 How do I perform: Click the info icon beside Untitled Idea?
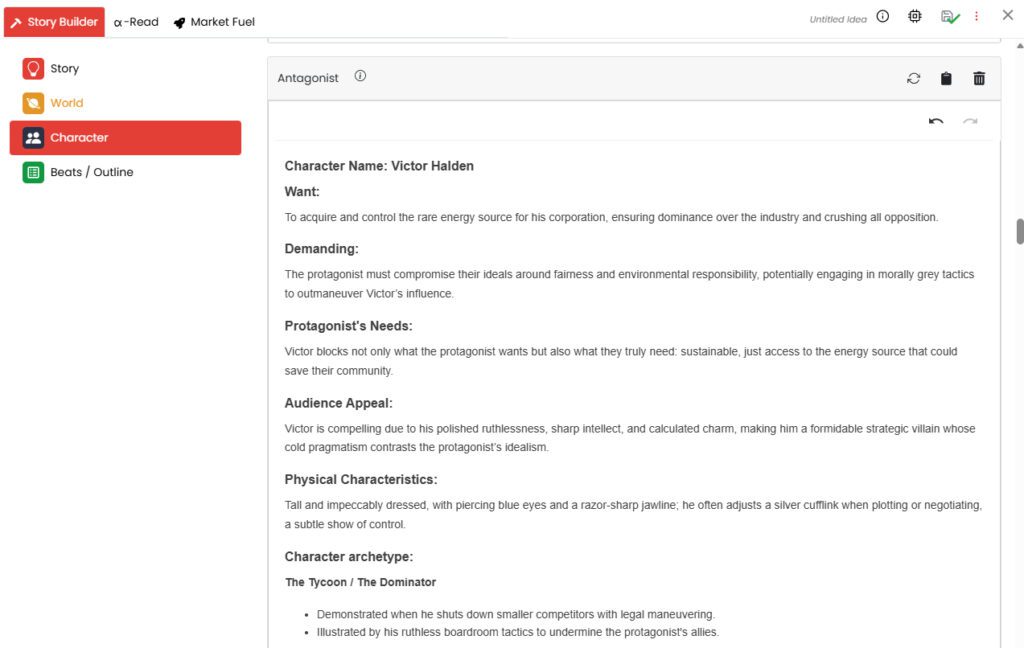click(881, 16)
